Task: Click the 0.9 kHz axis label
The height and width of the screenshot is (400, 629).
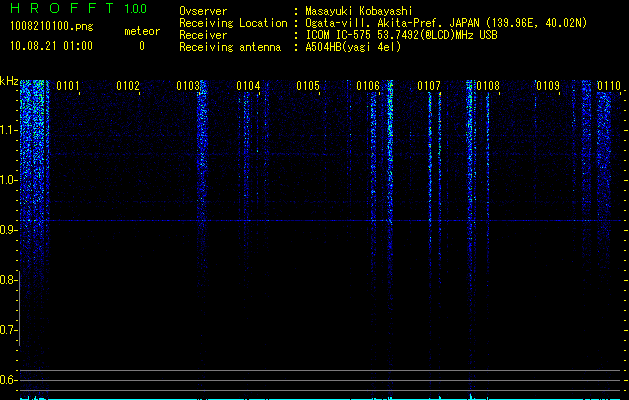Action: [x=9, y=230]
